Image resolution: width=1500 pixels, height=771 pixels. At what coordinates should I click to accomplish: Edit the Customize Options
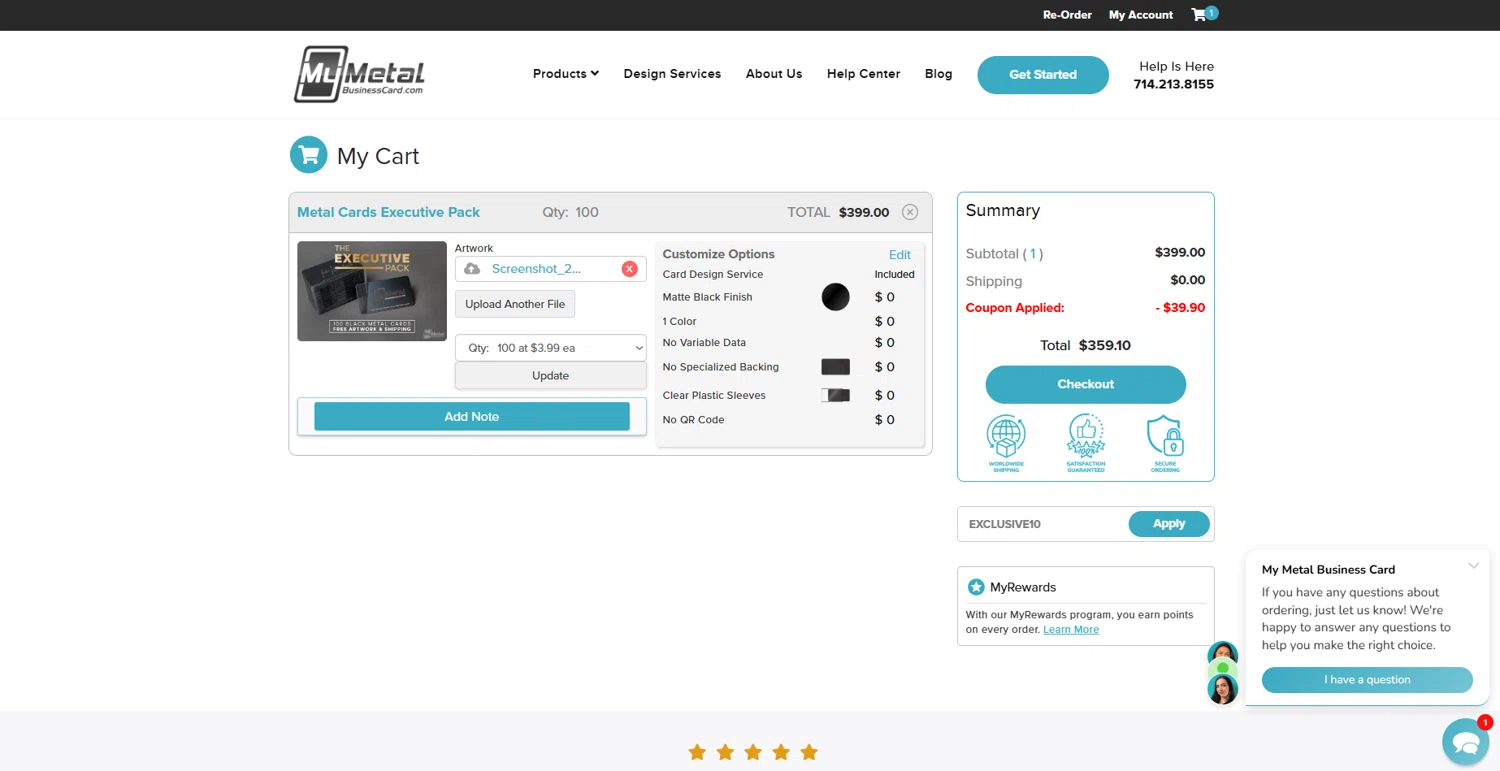(900, 255)
